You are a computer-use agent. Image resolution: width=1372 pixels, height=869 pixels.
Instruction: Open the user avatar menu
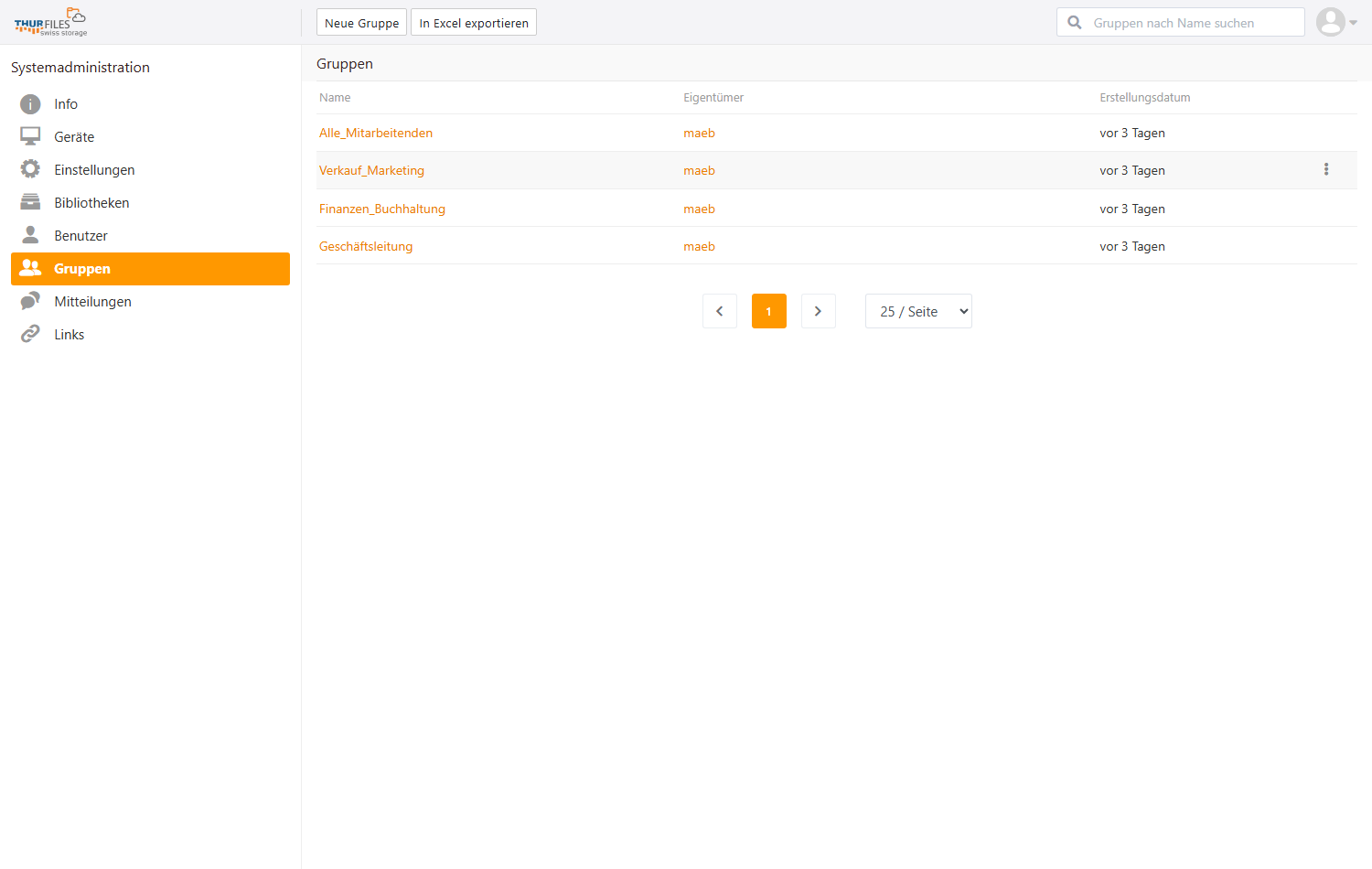[1335, 22]
